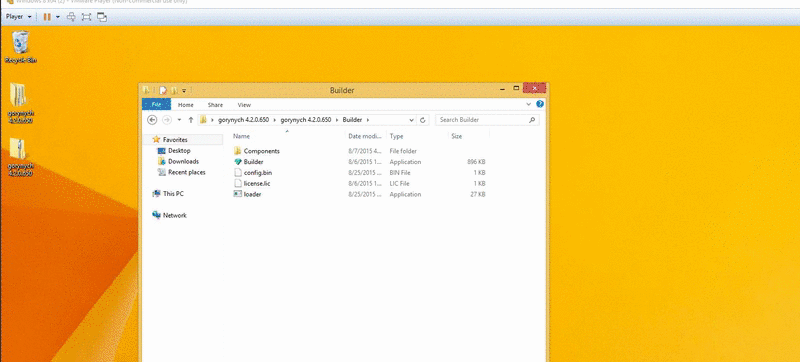The image size is (800, 362).
Task: Click the Forward navigation arrow
Action: coord(167,120)
